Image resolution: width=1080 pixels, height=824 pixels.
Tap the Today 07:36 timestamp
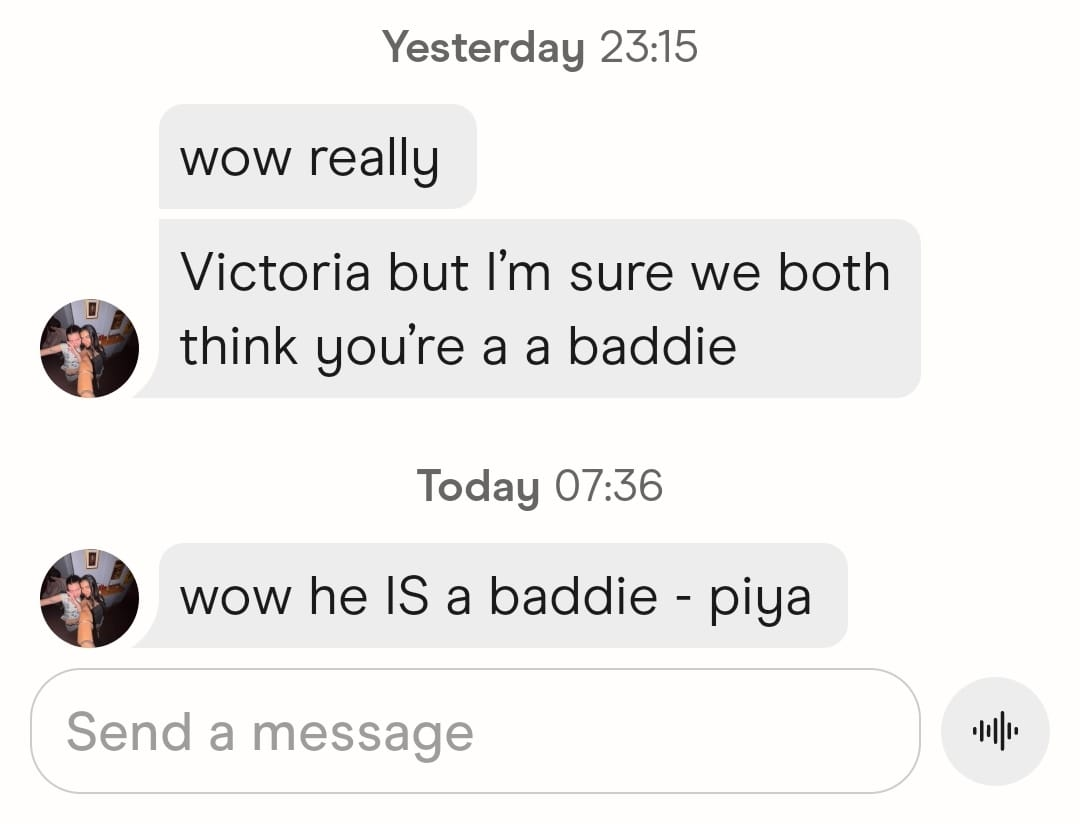540,486
